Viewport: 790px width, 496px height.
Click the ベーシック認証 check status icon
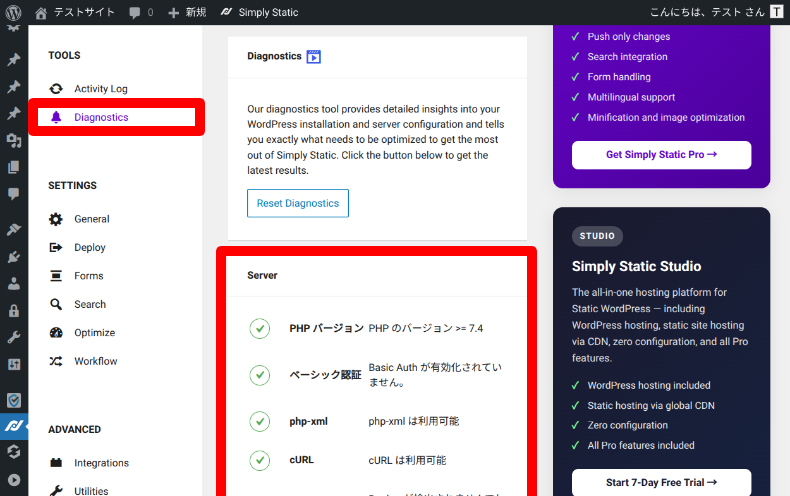click(260, 375)
